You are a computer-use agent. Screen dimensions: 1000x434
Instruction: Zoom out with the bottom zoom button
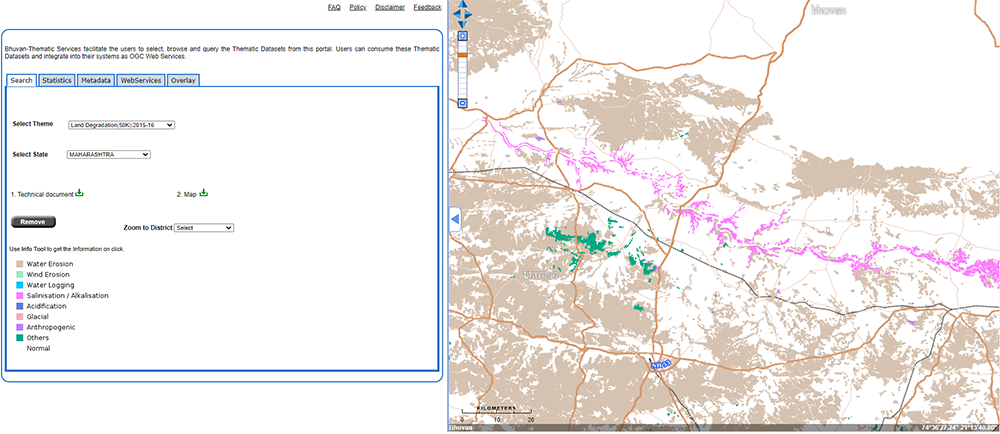pyautogui.click(x=463, y=103)
